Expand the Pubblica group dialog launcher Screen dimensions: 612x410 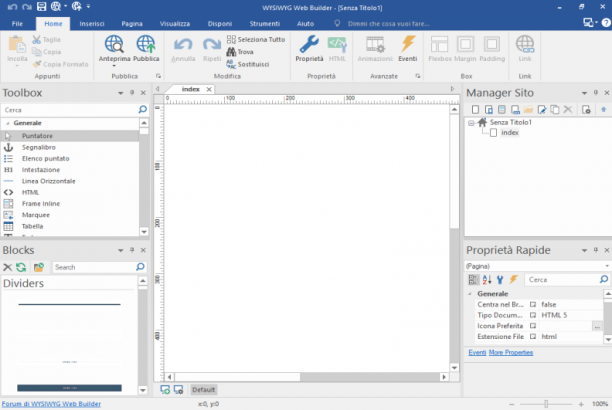[158, 76]
